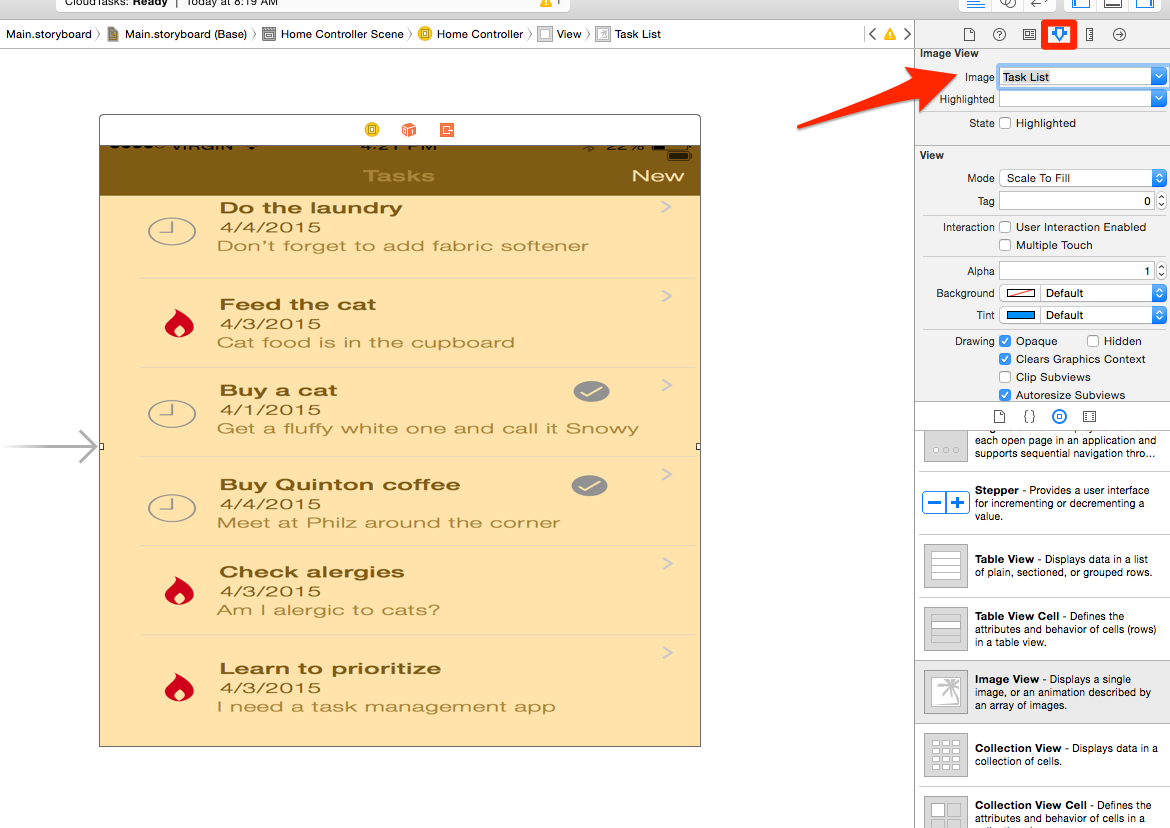Viewport: 1170px width, 828px height.
Task: Click the Background color swatch
Action: (1020, 293)
